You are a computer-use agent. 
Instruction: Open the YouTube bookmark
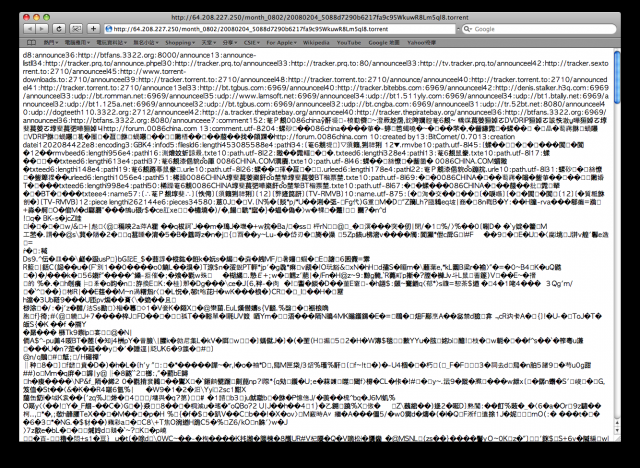349,42
